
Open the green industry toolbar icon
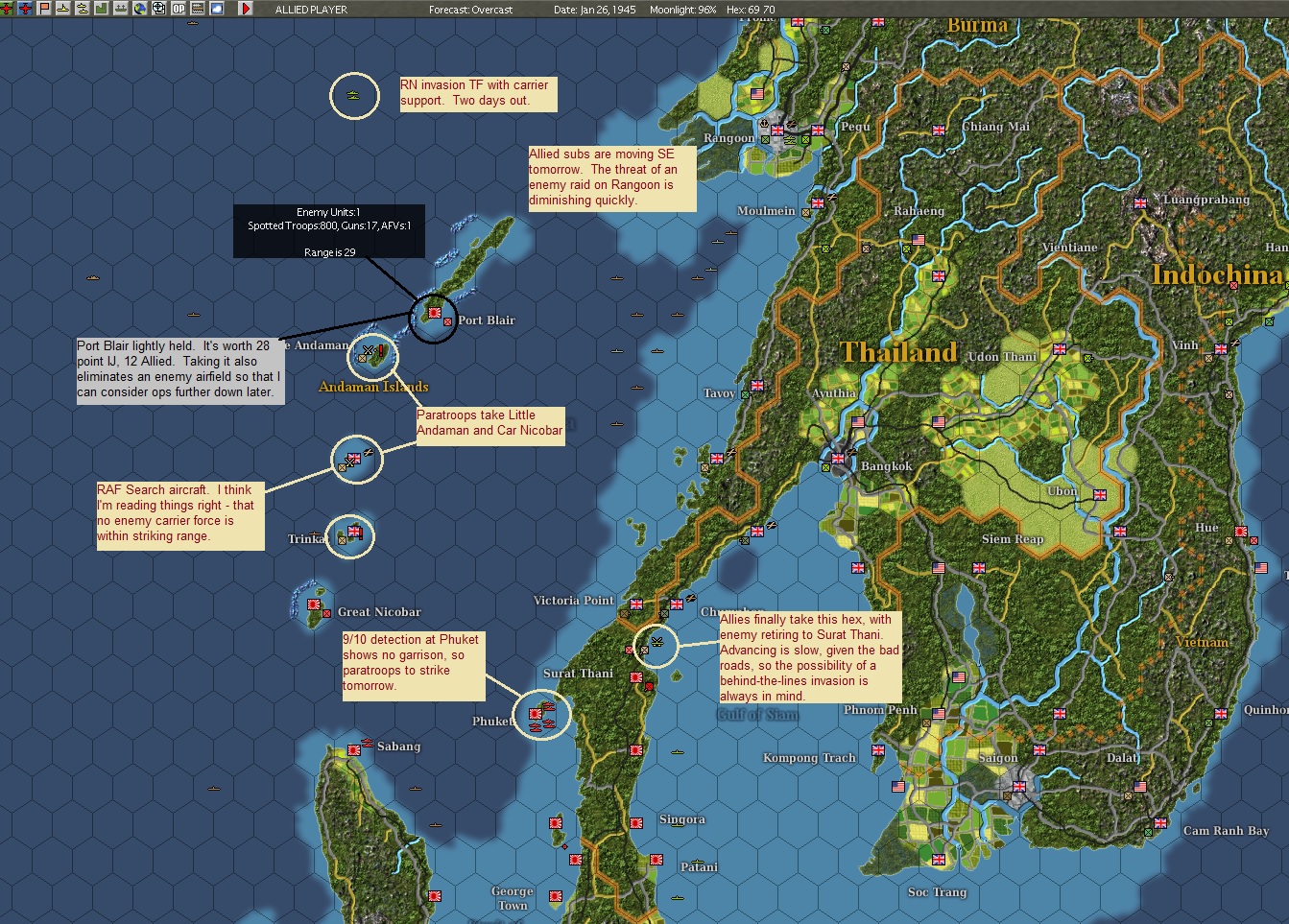pyautogui.click(x=102, y=9)
